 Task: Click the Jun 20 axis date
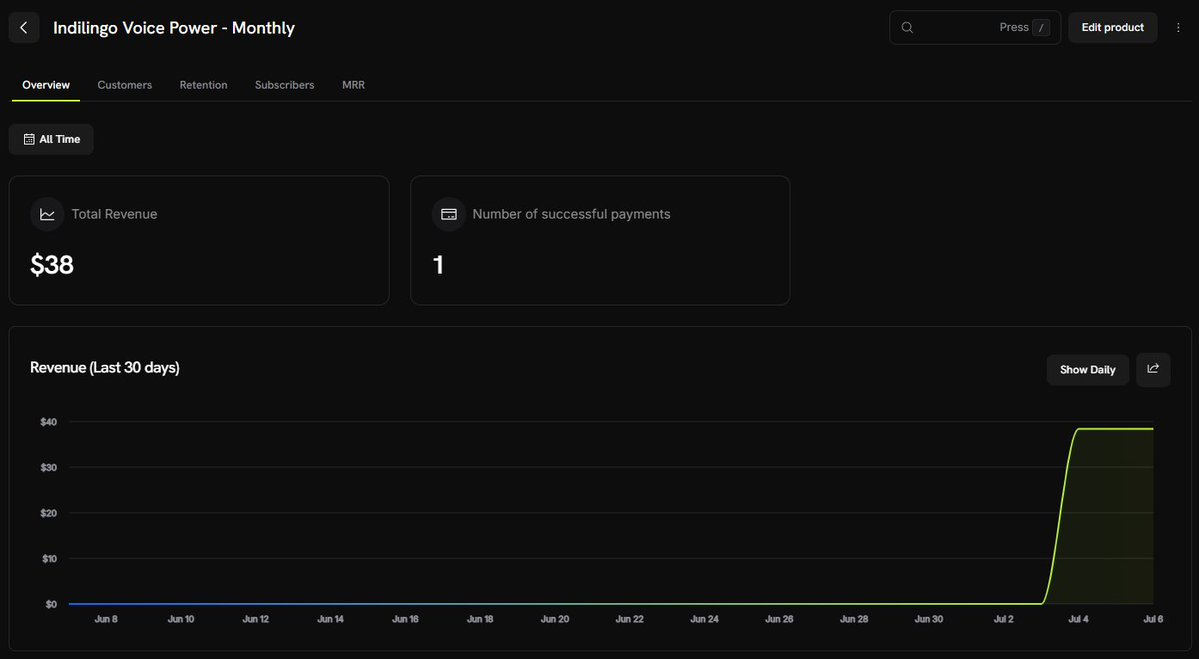click(x=555, y=619)
